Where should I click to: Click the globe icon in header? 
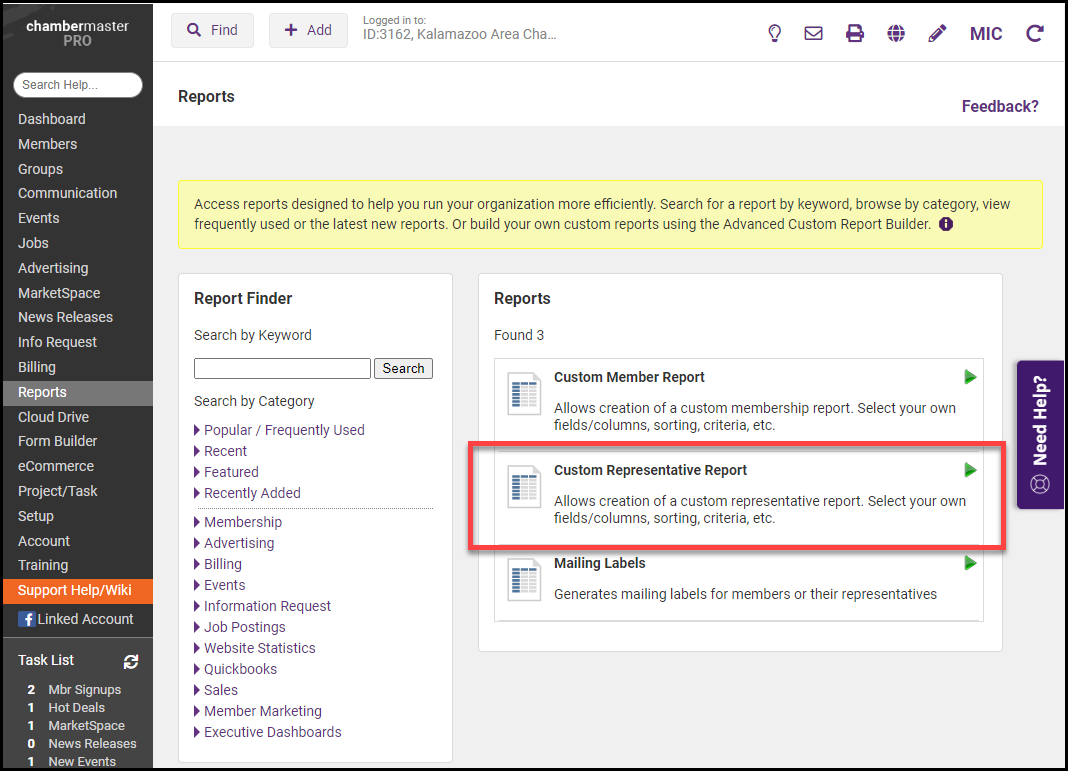[896, 33]
